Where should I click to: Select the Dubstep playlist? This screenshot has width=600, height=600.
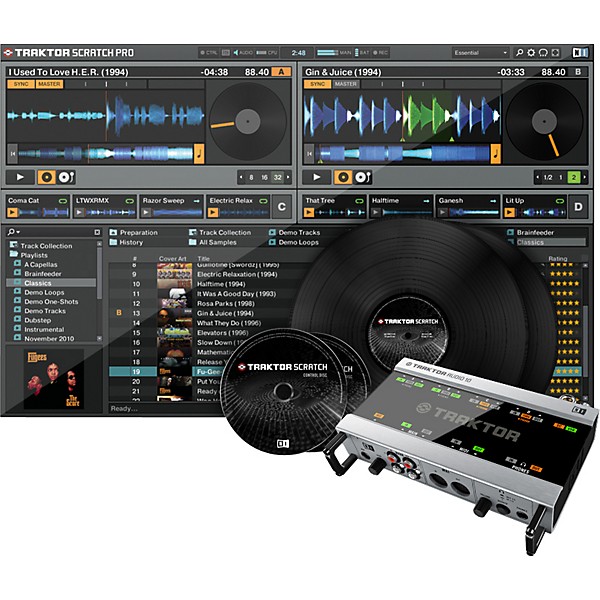point(38,319)
